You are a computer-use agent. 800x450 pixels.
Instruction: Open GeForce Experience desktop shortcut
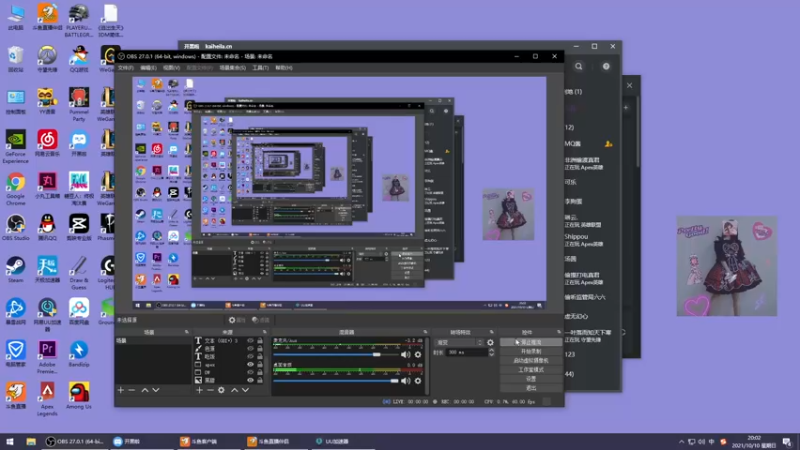16,147
